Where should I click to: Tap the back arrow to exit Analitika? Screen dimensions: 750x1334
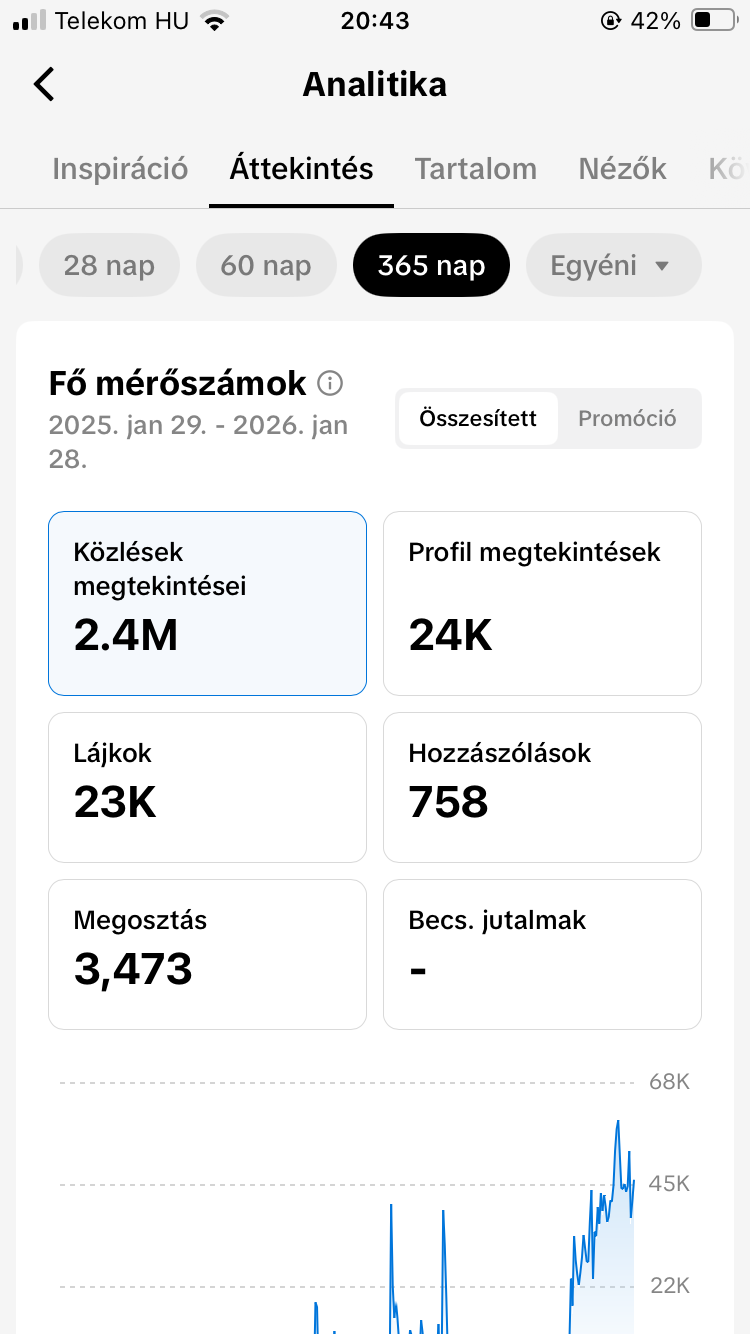click(42, 84)
